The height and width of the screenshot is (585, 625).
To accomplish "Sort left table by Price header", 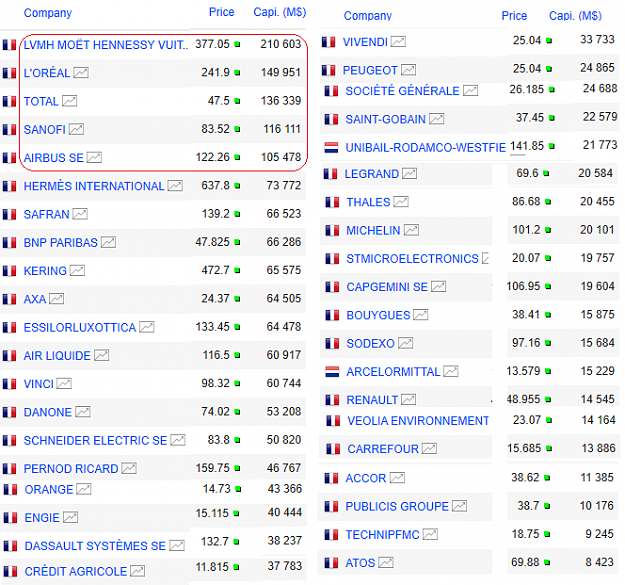I will tap(222, 12).
